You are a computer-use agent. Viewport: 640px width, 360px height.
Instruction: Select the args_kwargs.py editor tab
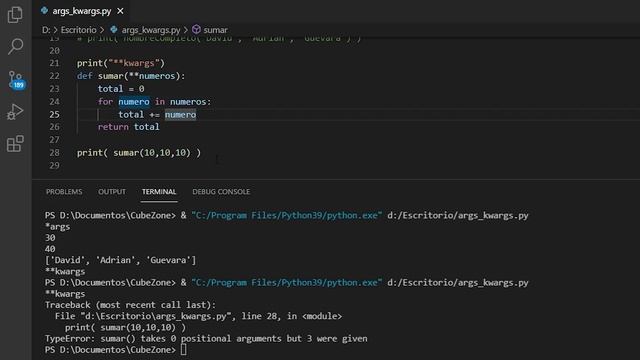point(82,11)
